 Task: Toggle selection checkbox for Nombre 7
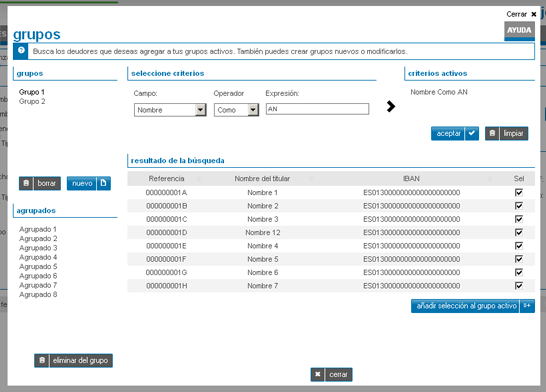(x=519, y=285)
